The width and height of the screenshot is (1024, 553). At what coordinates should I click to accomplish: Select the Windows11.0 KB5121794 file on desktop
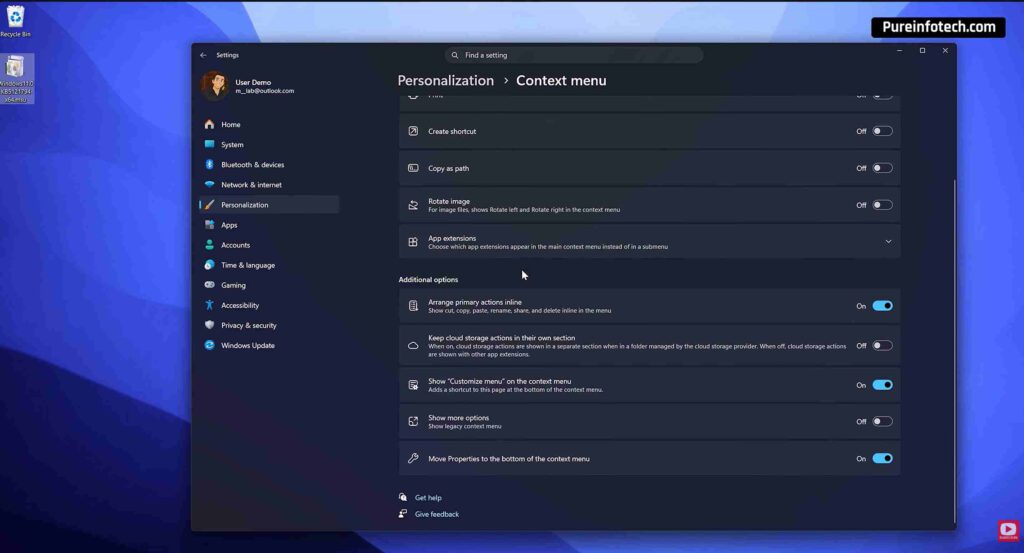coord(16,79)
